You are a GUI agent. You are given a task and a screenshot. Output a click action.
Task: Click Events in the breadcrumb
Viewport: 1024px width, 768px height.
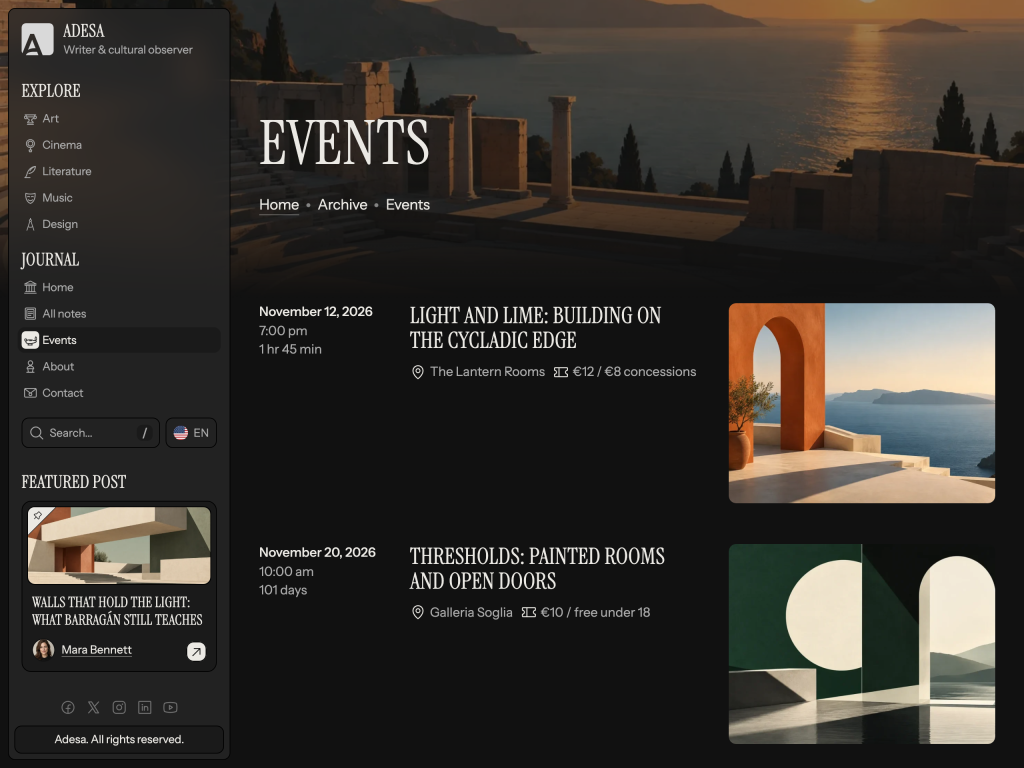click(408, 205)
